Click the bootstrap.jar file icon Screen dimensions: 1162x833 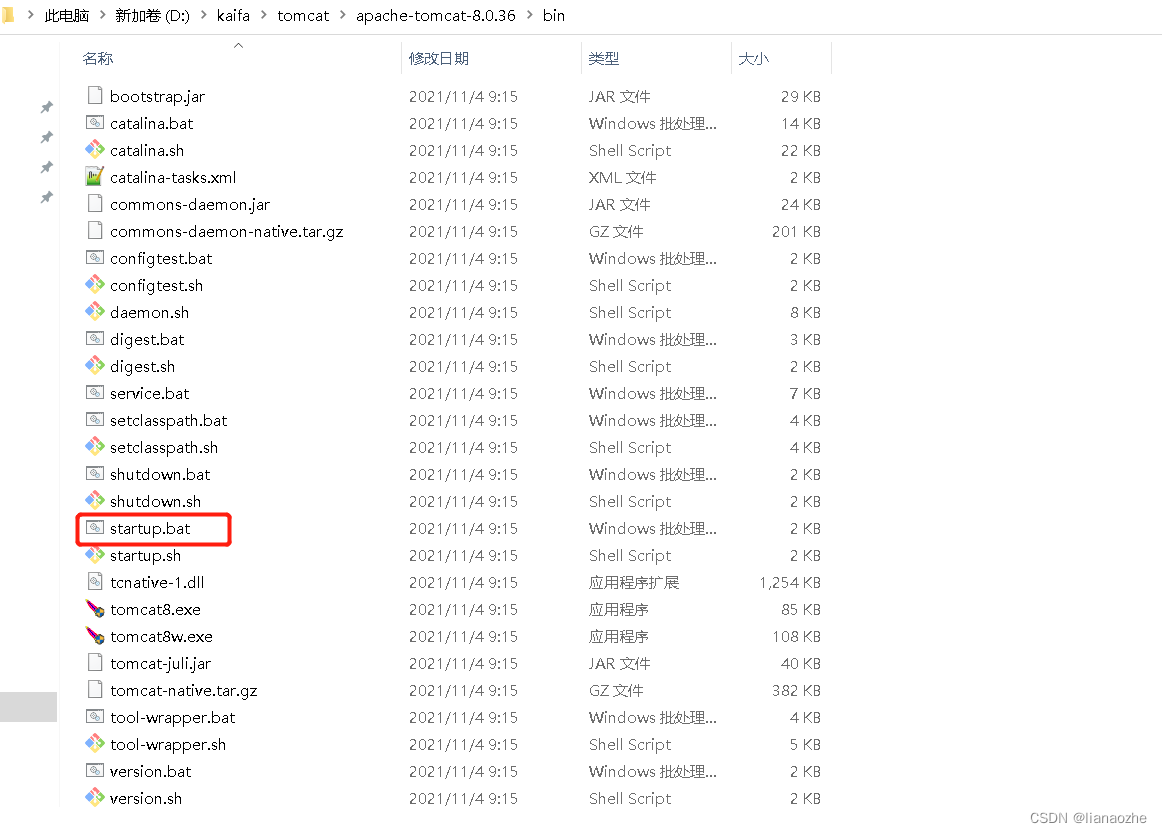95,95
